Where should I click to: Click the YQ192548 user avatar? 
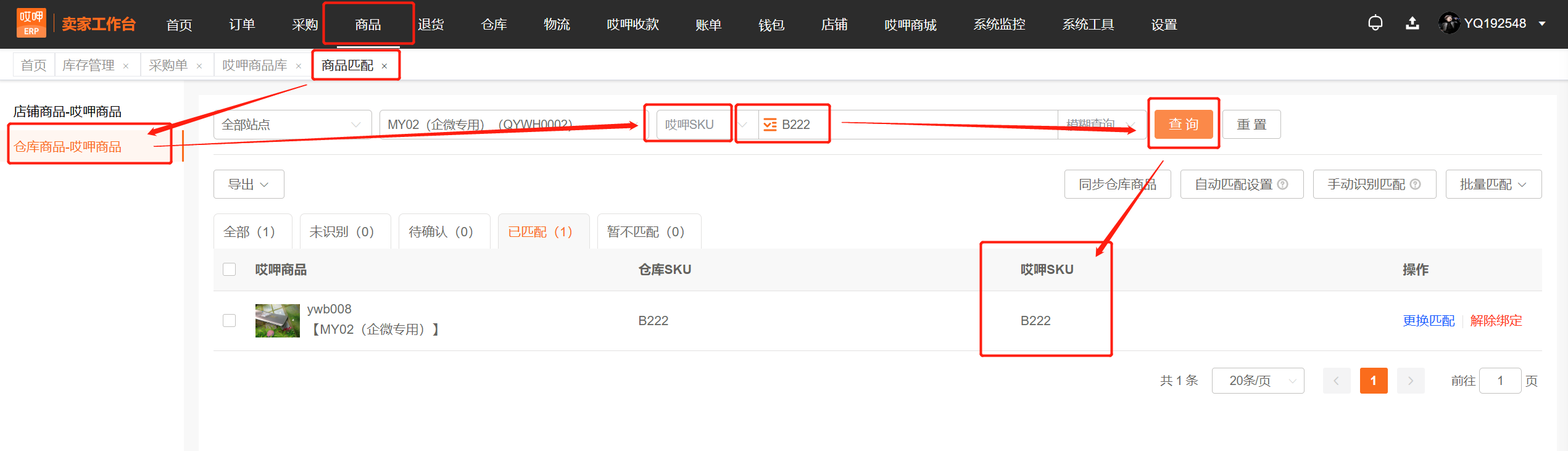[1448, 23]
